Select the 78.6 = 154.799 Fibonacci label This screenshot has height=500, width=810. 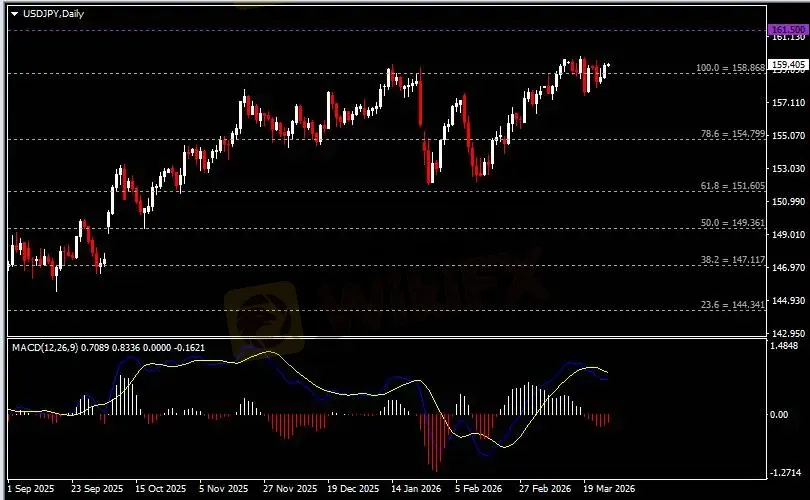[731, 133]
